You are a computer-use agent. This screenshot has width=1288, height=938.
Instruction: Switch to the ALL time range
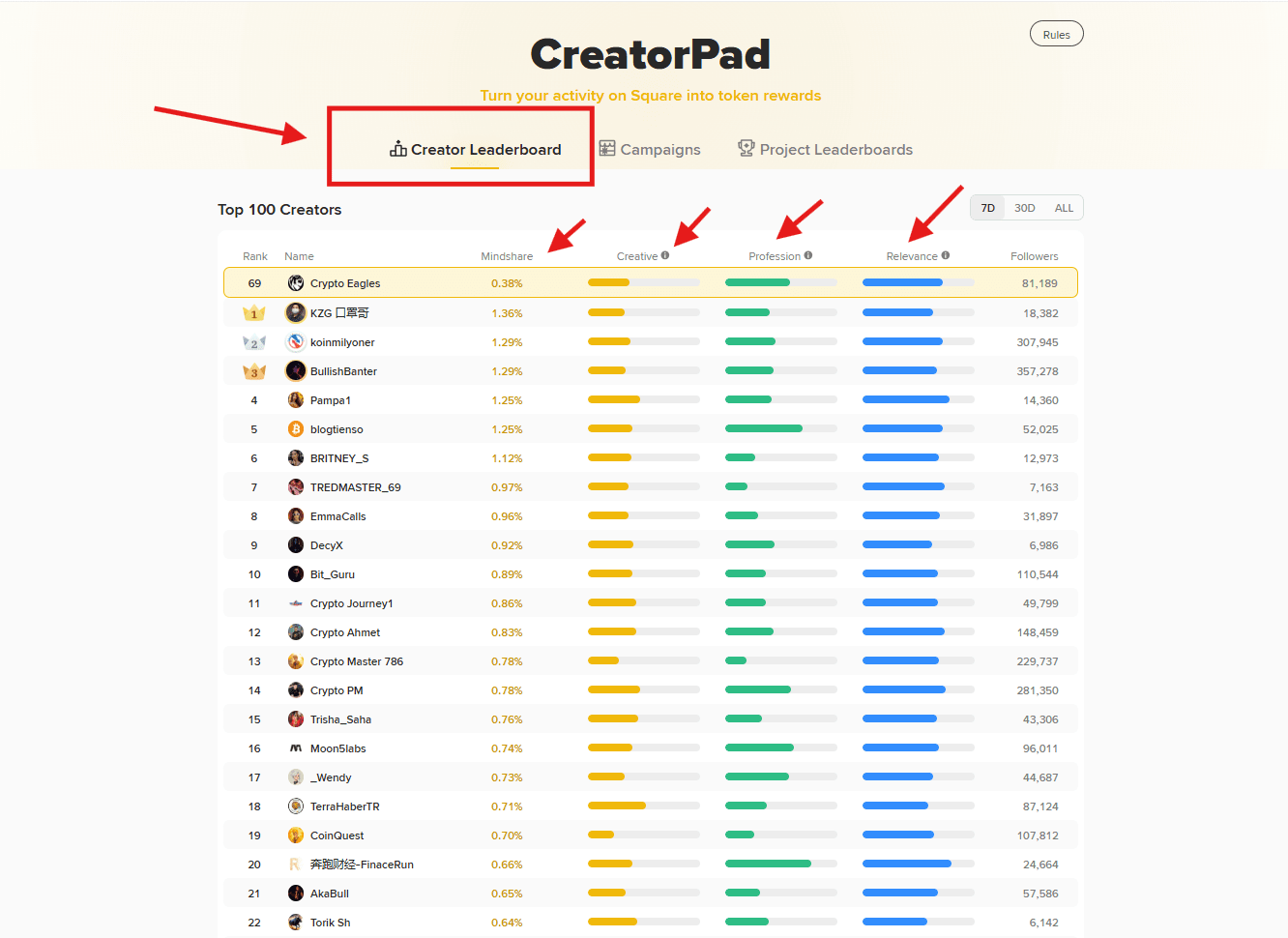tap(1064, 208)
